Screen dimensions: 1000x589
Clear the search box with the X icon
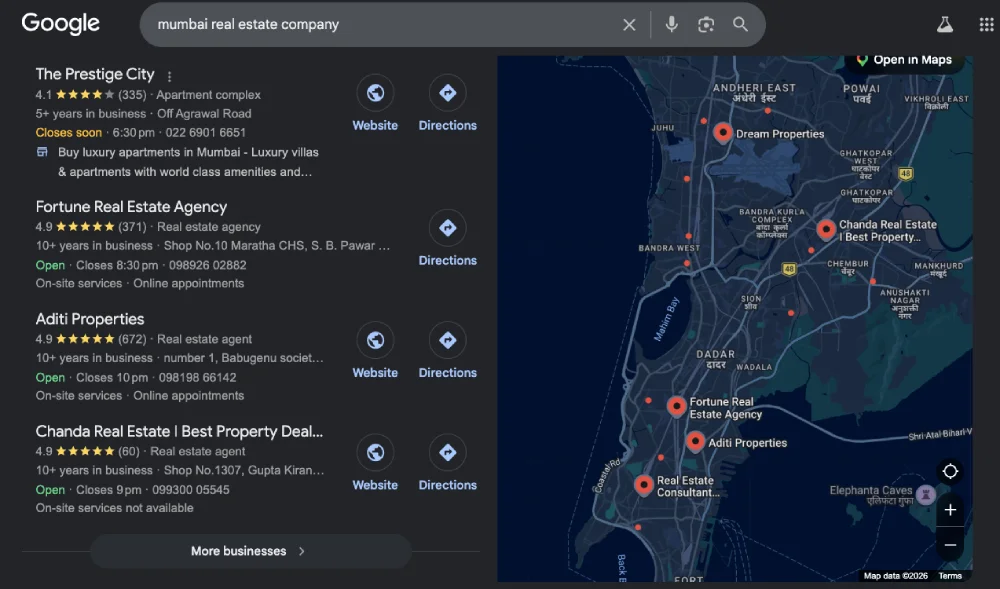click(x=629, y=25)
